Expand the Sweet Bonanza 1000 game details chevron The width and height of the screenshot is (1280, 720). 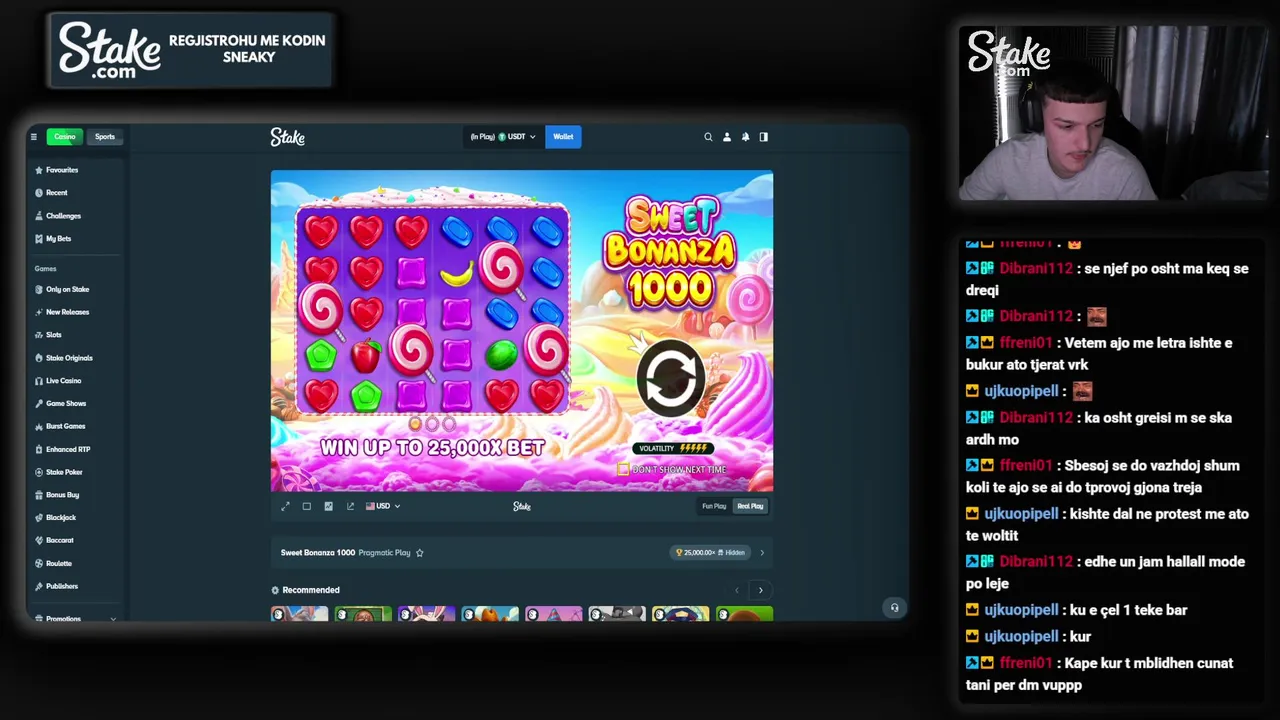(x=762, y=553)
